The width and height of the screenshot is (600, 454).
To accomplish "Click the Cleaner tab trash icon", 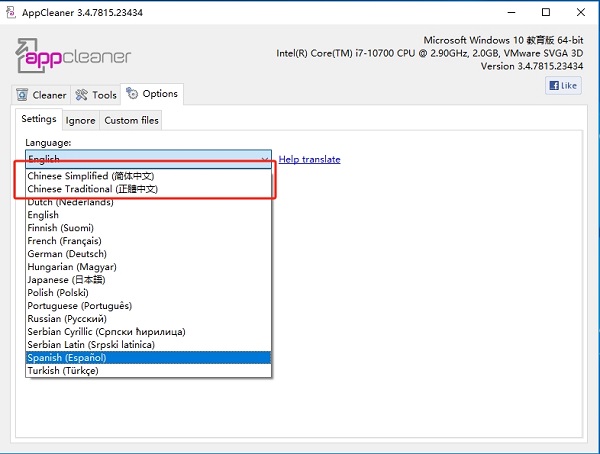I will (22, 95).
